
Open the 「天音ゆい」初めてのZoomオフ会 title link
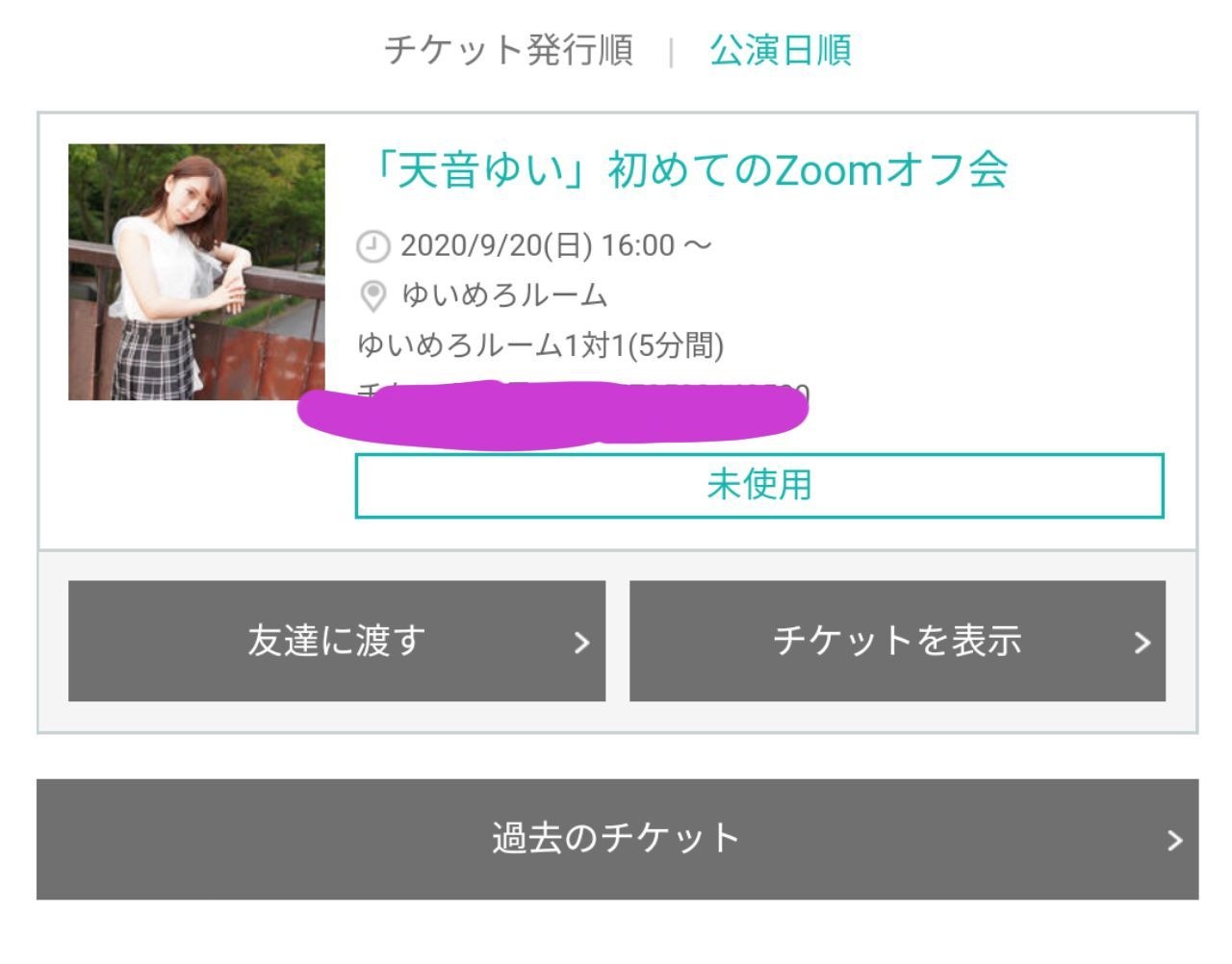point(689,170)
